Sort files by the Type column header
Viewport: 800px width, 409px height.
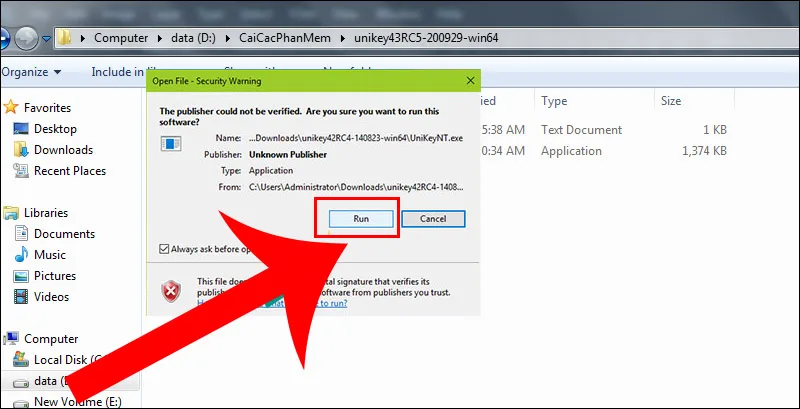point(554,101)
